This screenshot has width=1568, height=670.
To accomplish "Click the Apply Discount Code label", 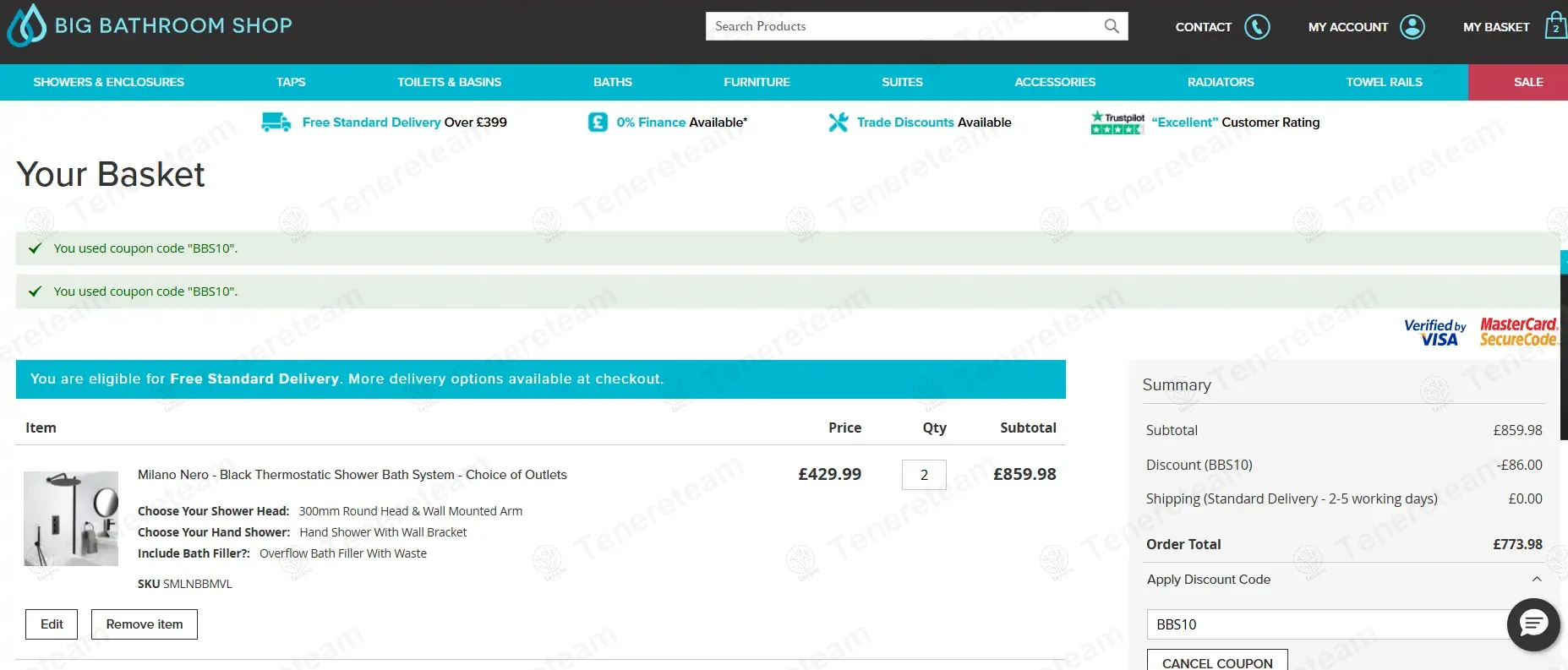I will (1209, 580).
